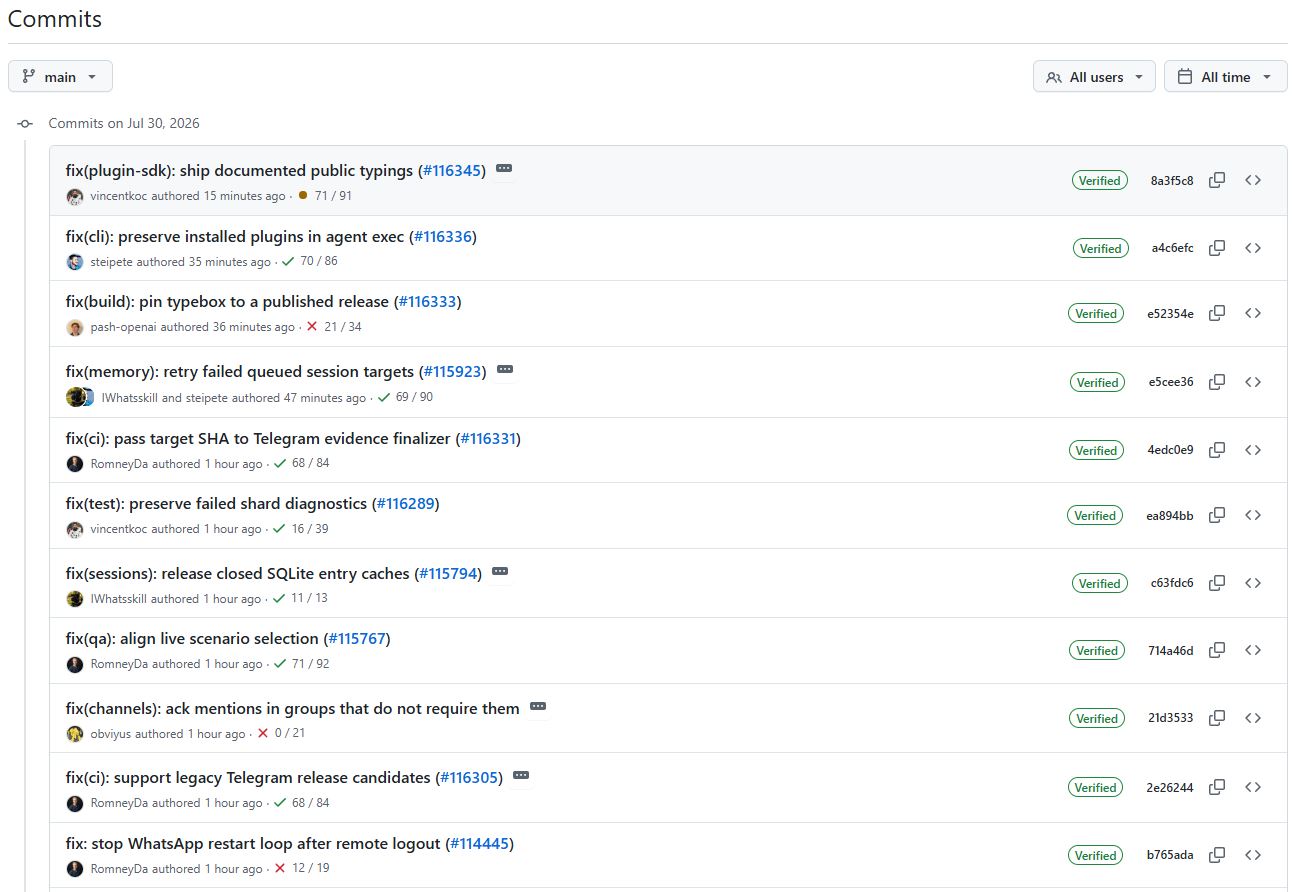1292x892 pixels.
Task: Copy full SHA for commit ea894bb
Action: (1217, 515)
